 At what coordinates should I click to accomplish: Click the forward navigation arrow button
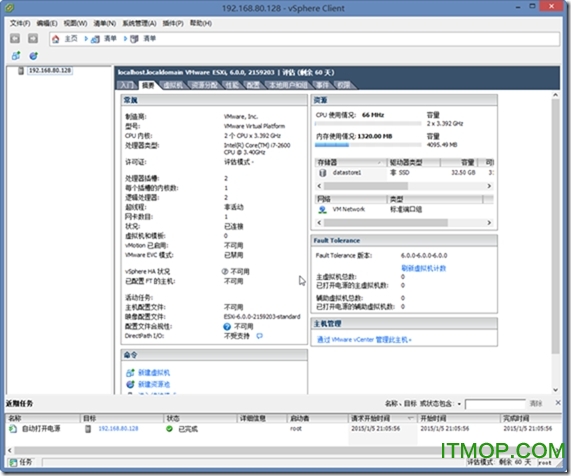(33, 38)
